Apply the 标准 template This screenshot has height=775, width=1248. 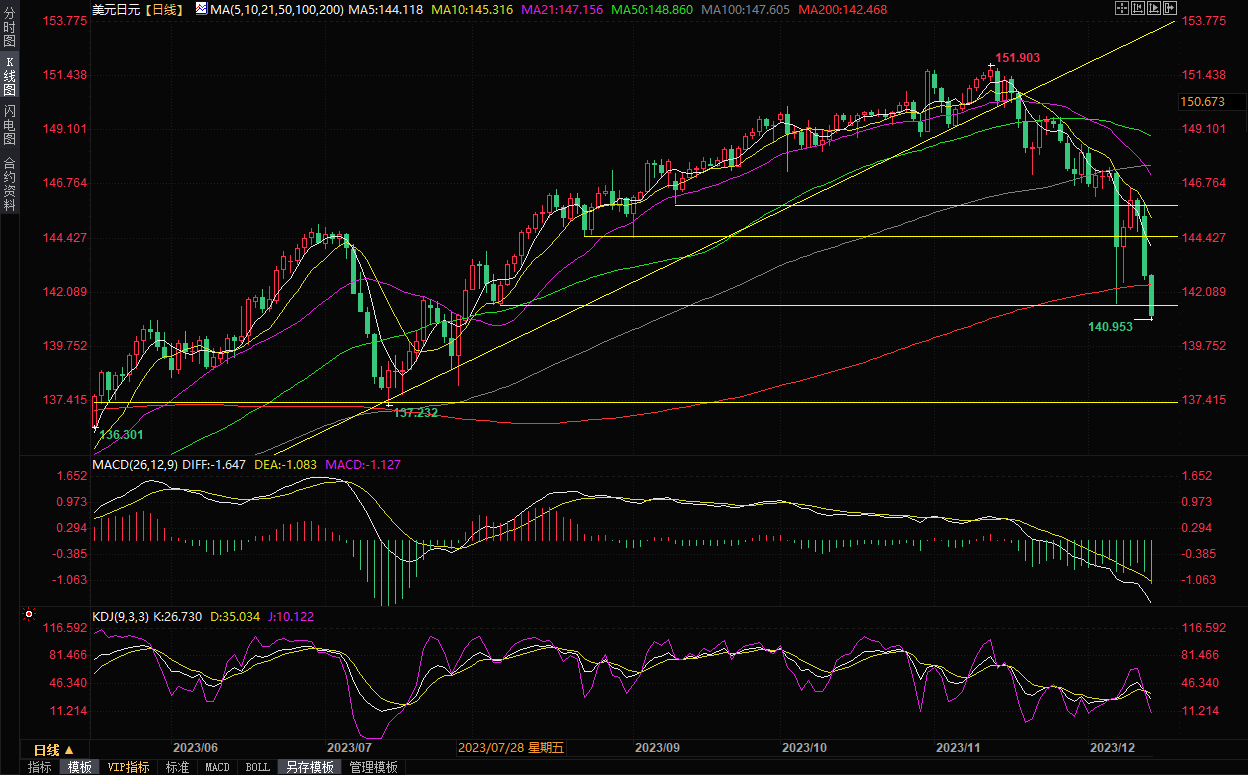(x=177, y=767)
